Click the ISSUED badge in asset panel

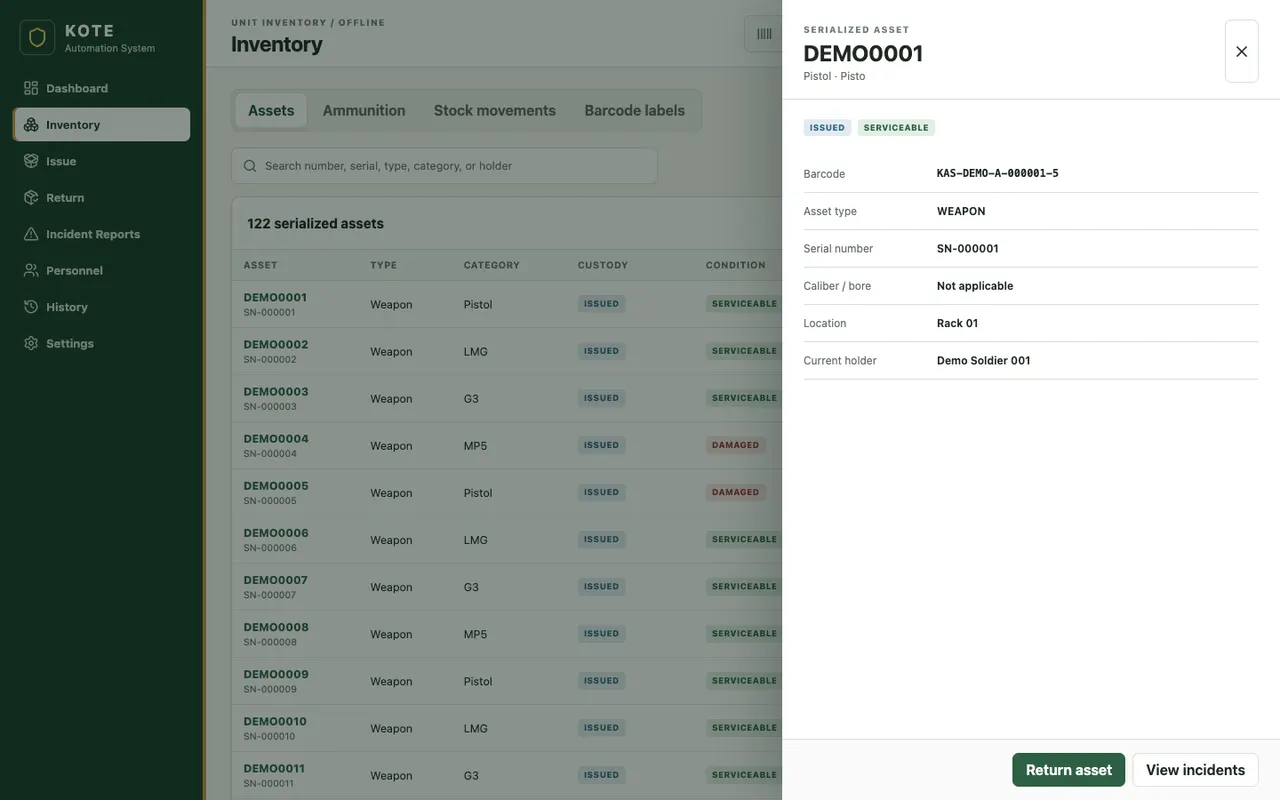tap(827, 128)
